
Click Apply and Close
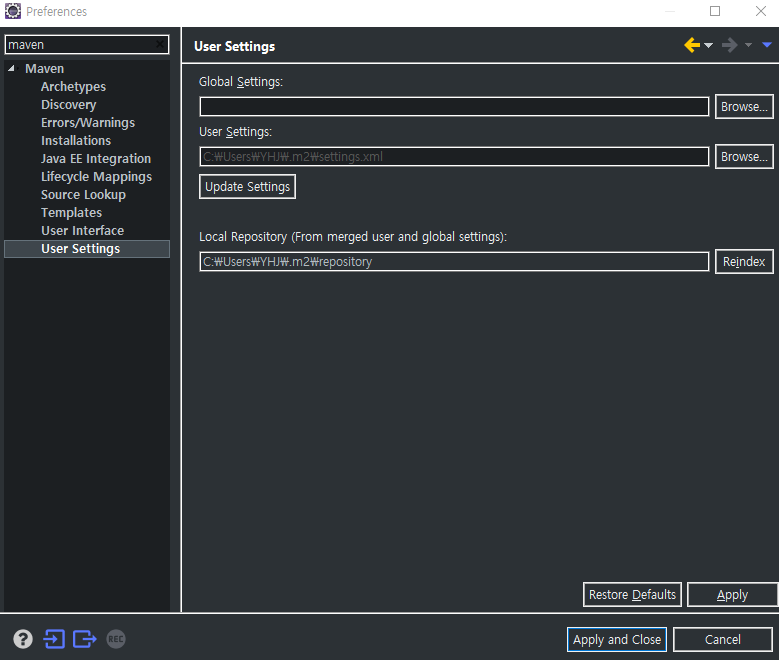617,639
